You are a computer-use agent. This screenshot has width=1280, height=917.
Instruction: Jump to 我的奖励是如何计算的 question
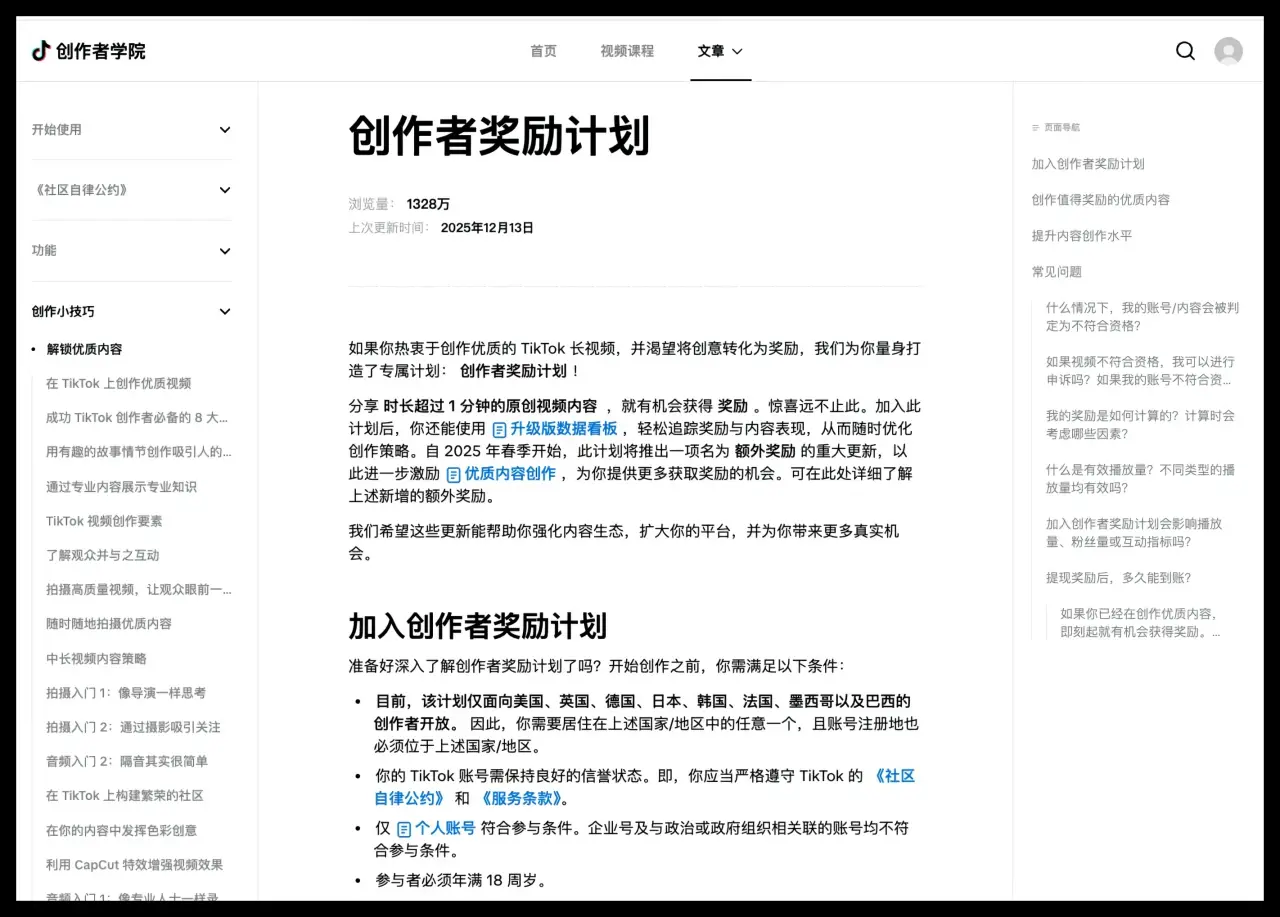(1140, 425)
